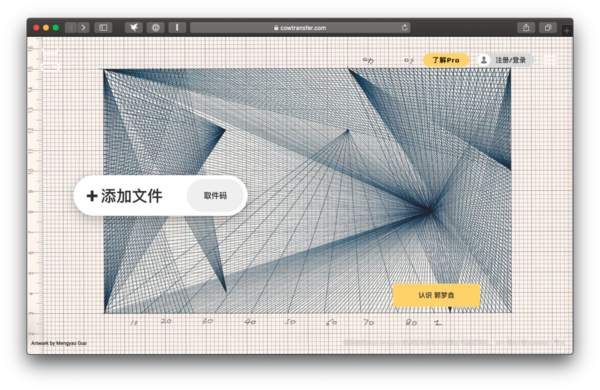The image size is (600, 390).
Task: Open the circular extension icon in toolbar
Action: tap(155, 28)
